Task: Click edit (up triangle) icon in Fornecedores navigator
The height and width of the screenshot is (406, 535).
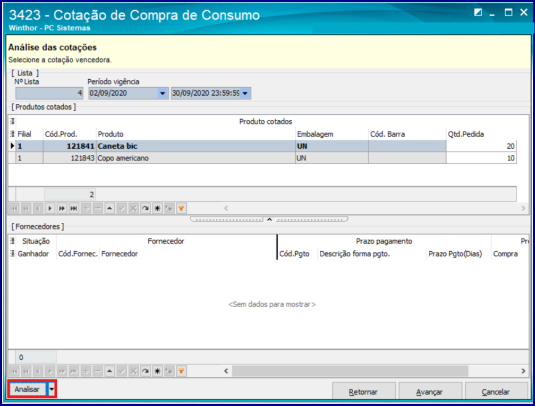Action: (x=110, y=371)
